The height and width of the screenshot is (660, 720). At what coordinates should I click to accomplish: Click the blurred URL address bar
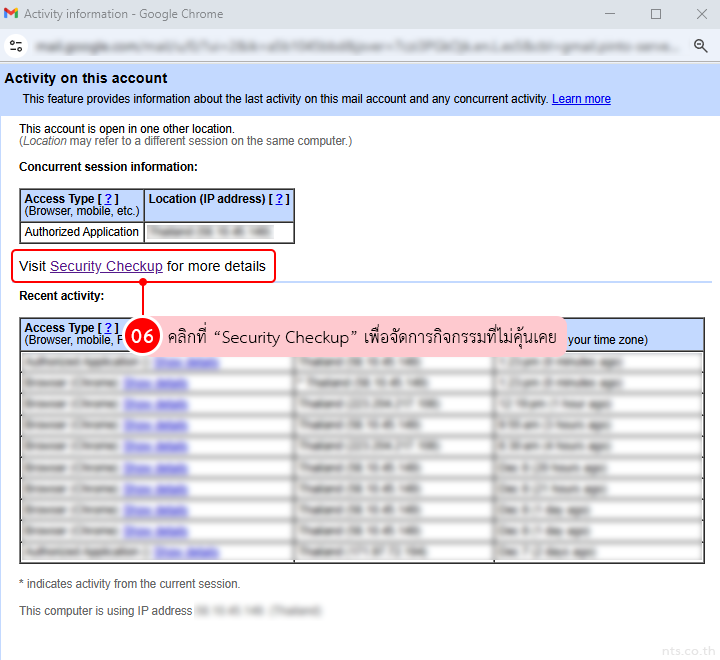(356, 46)
